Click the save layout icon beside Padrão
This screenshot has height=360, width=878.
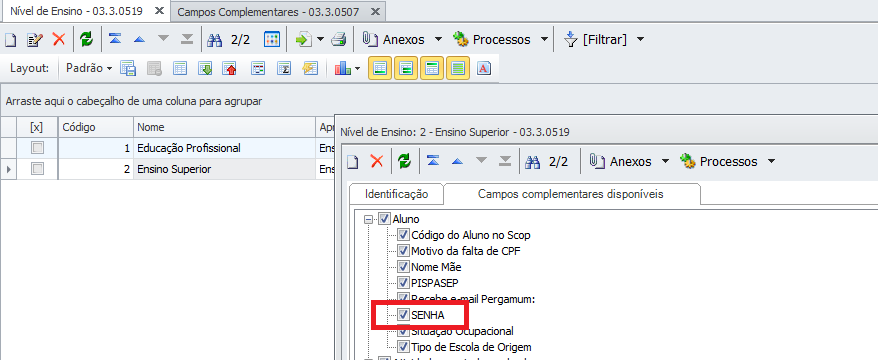coord(128,69)
